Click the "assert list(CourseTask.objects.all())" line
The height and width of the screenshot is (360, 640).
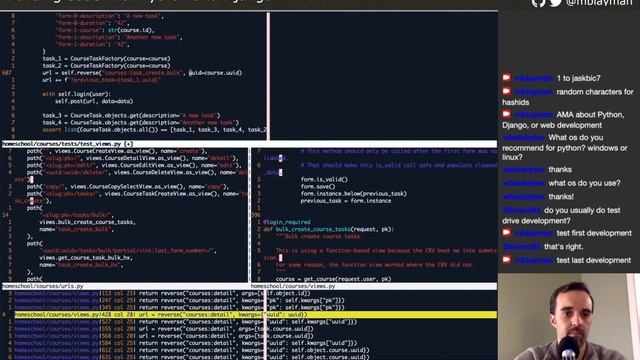coord(154,130)
